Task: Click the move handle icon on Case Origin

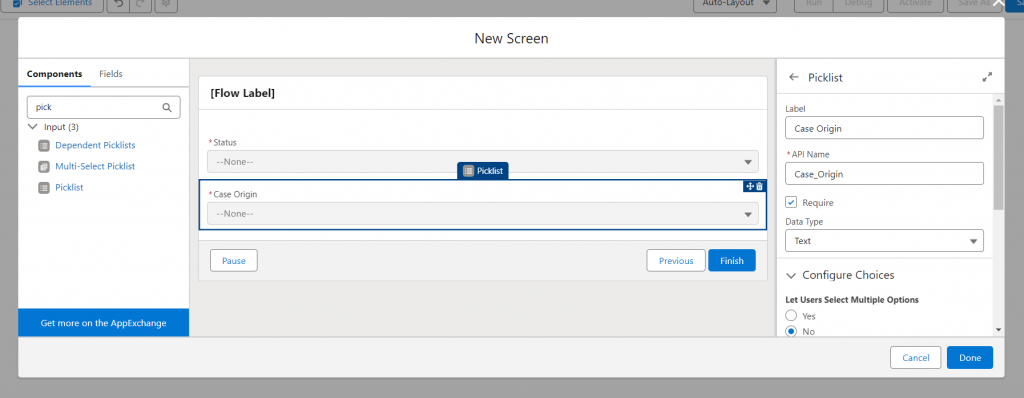Action: pos(750,186)
